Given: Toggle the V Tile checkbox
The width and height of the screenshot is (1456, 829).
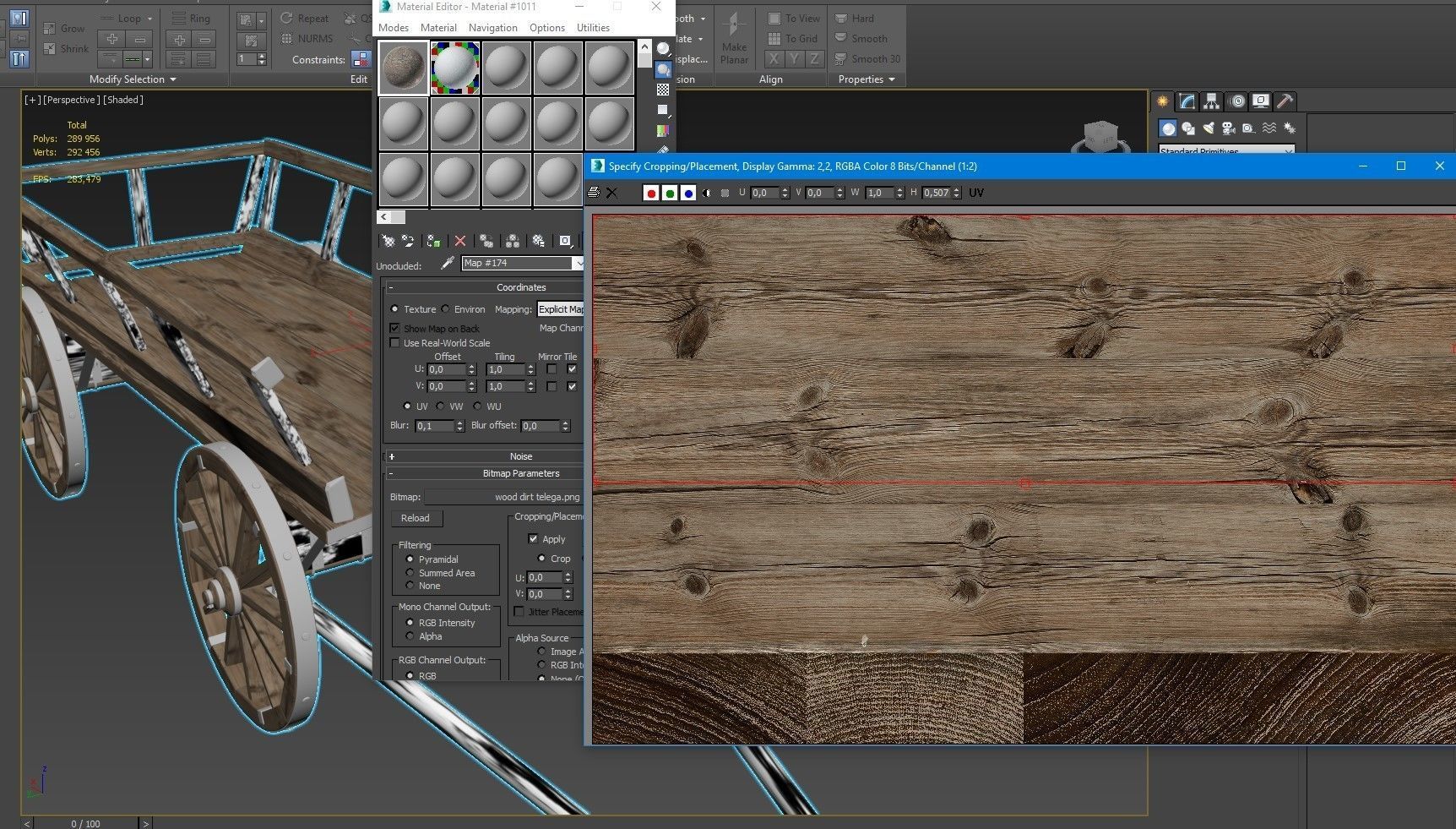Looking at the screenshot, I should pyautogui.click(x=572, y=386).
